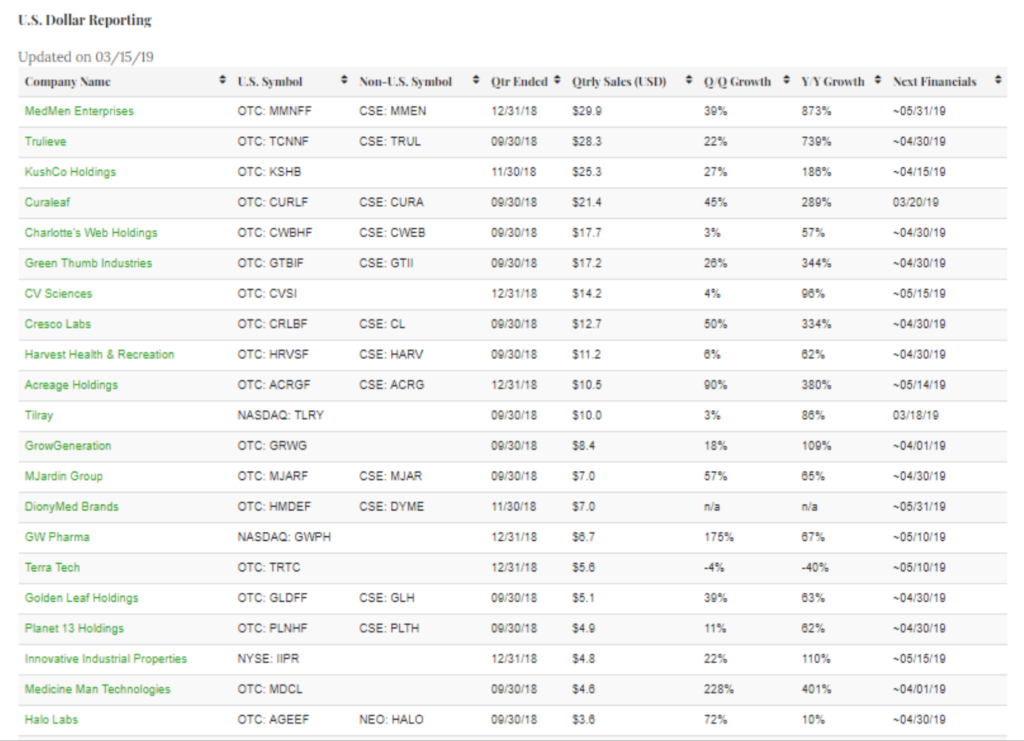Open Harvest Health & Recreation link
Image resolution: width=1024 pixels, height=741 pixels.
pos(99,355)
